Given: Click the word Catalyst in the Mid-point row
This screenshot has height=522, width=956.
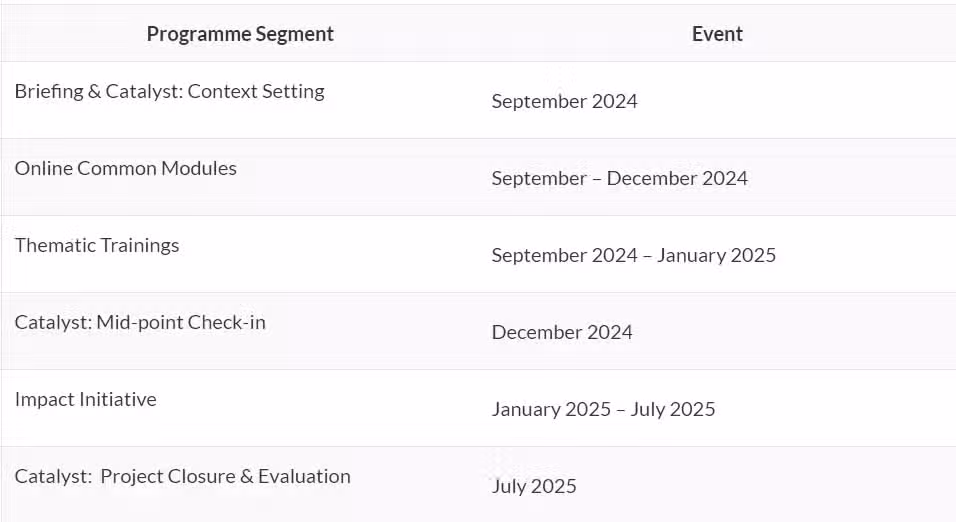Looking at the screenshot, I should tap(53, 323).
